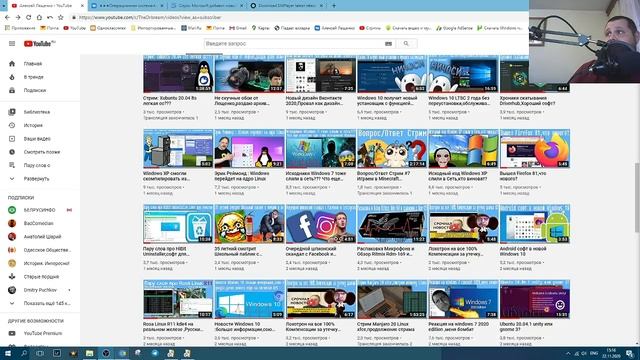
Task: Click title Новый дизайн Вконтакте 2020
Action: tap(314, 101)
